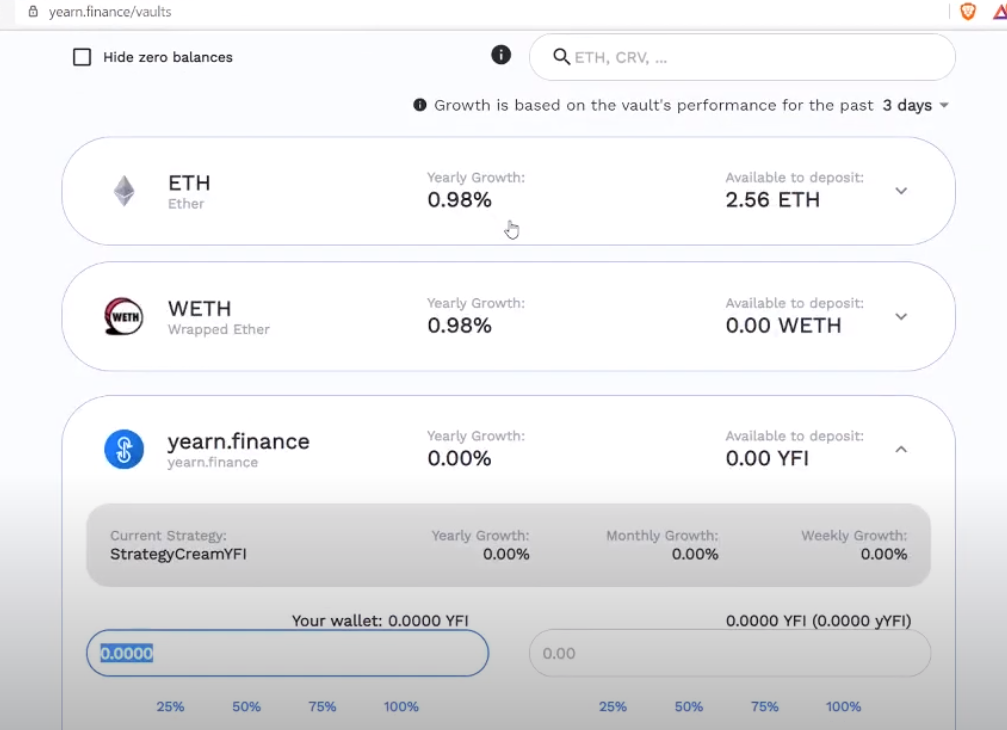This screenshot has width=1007, height=730.
Task: Click the info icon beside search box
Action: pyautogui.click(x=501, y=55)
